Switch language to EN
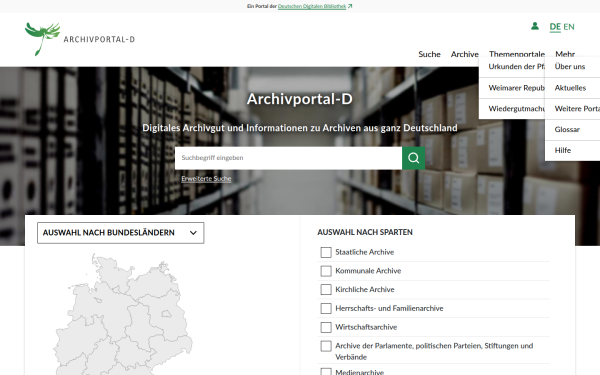 (569, 26)
